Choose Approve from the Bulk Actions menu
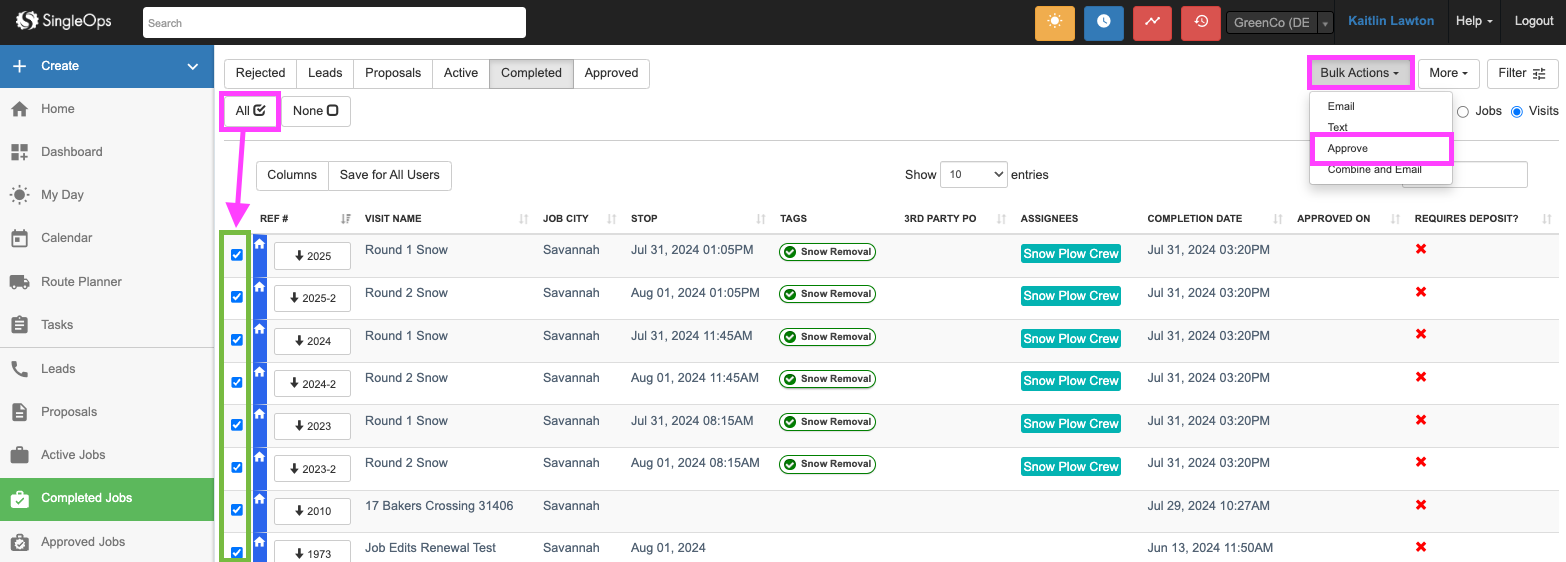The image size is (1566, 562). [1348, 149]
